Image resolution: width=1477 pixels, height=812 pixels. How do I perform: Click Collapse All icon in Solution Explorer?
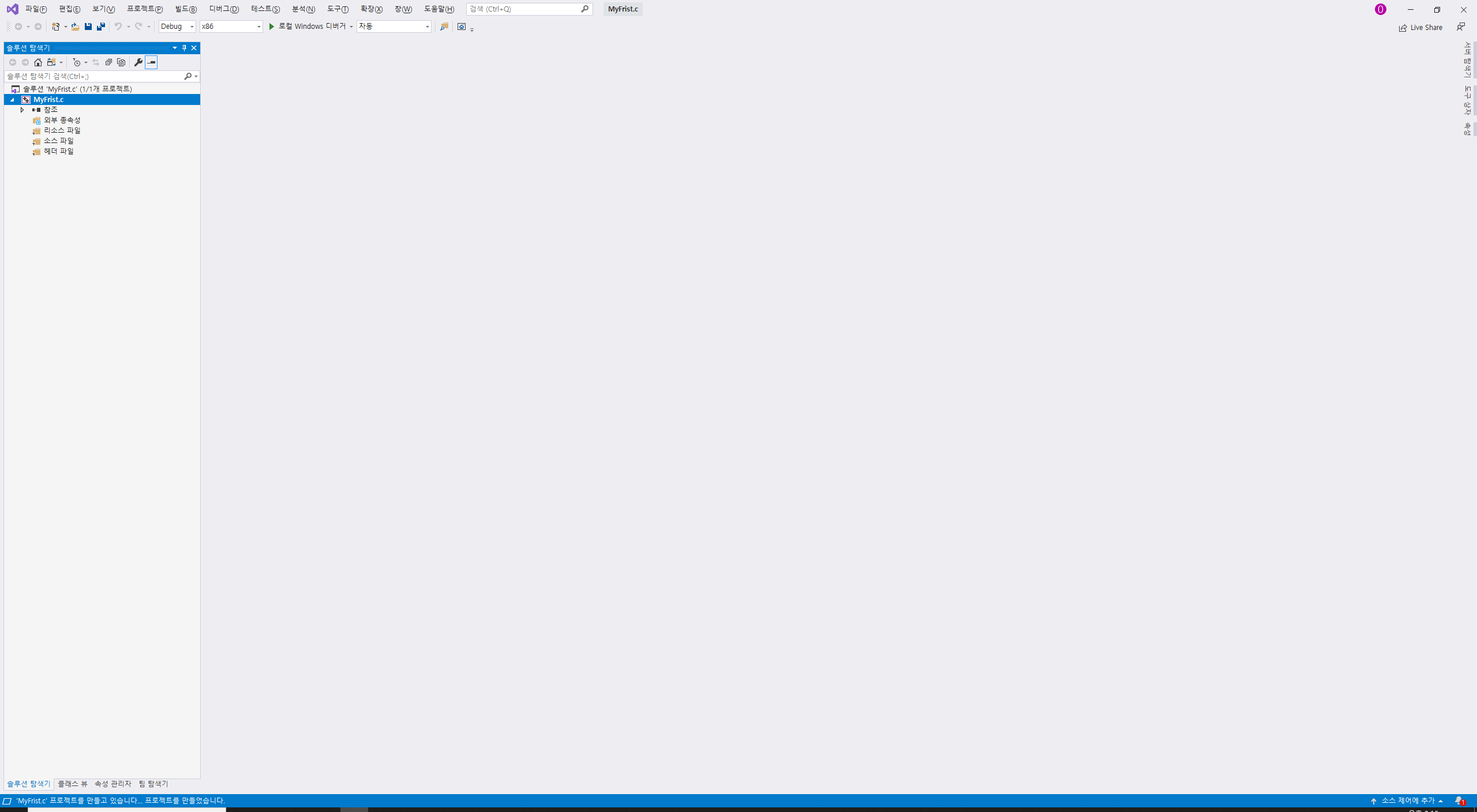108,62
